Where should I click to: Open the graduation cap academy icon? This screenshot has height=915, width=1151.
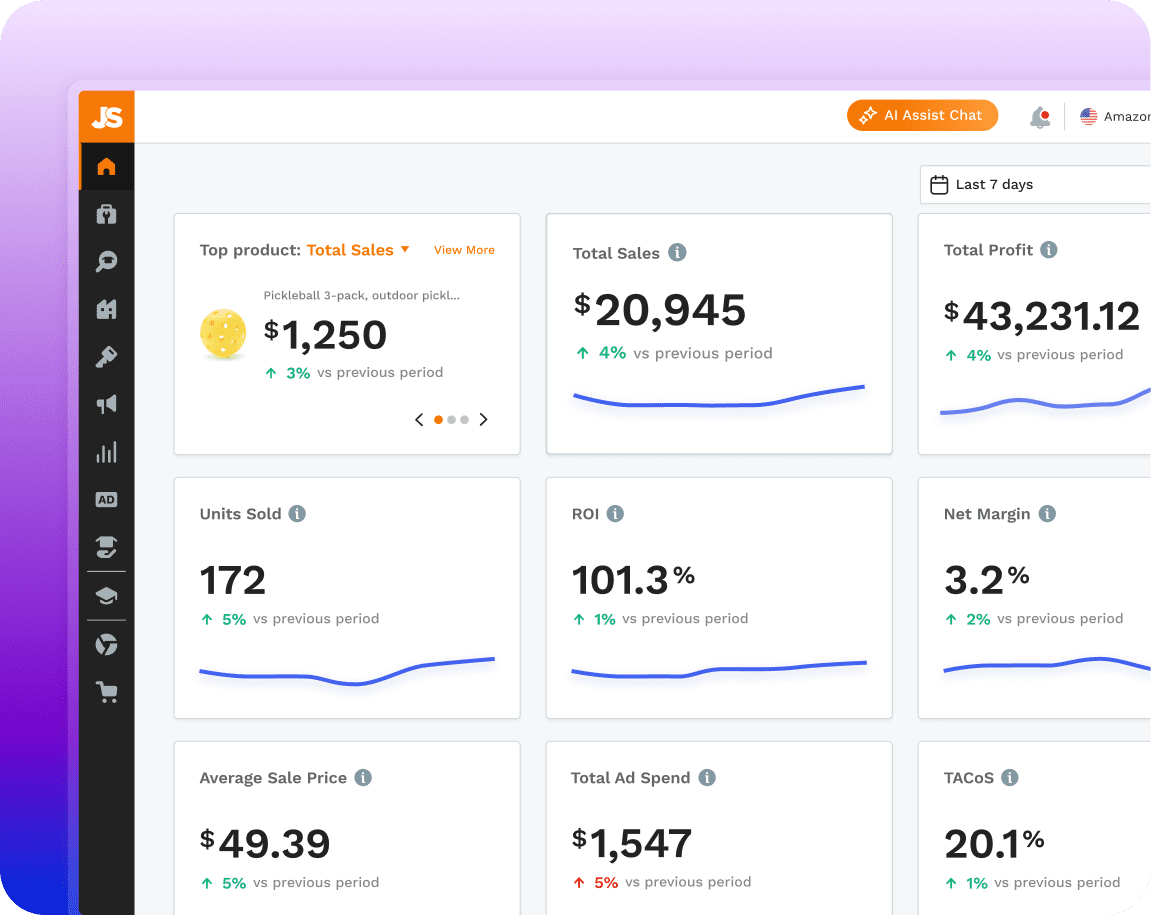pos(106,596)
